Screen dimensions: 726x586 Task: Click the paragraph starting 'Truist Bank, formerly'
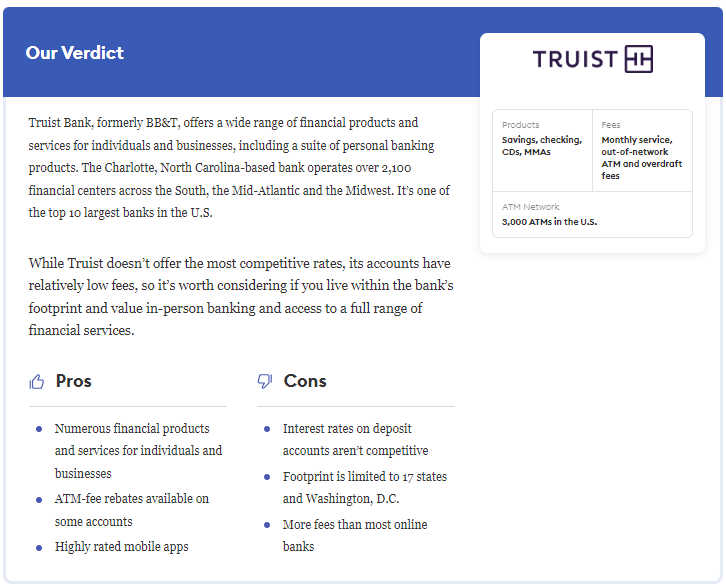[239, 168]
